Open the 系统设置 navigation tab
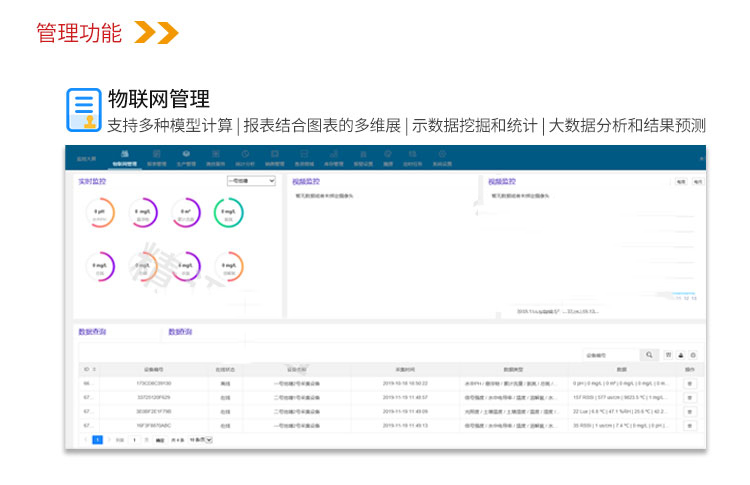The height and width of the screenshot is (485, 750). [442, 158]
